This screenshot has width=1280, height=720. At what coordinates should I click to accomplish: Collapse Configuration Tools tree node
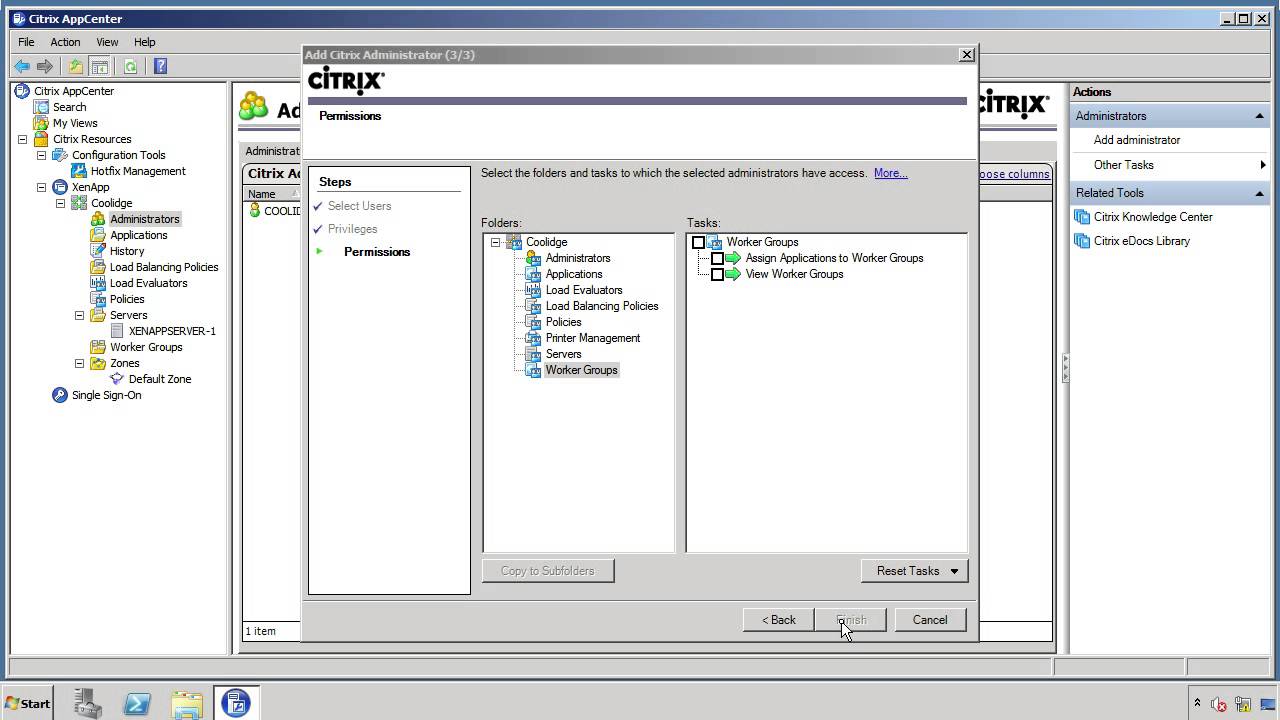click(x=41, y=155)
